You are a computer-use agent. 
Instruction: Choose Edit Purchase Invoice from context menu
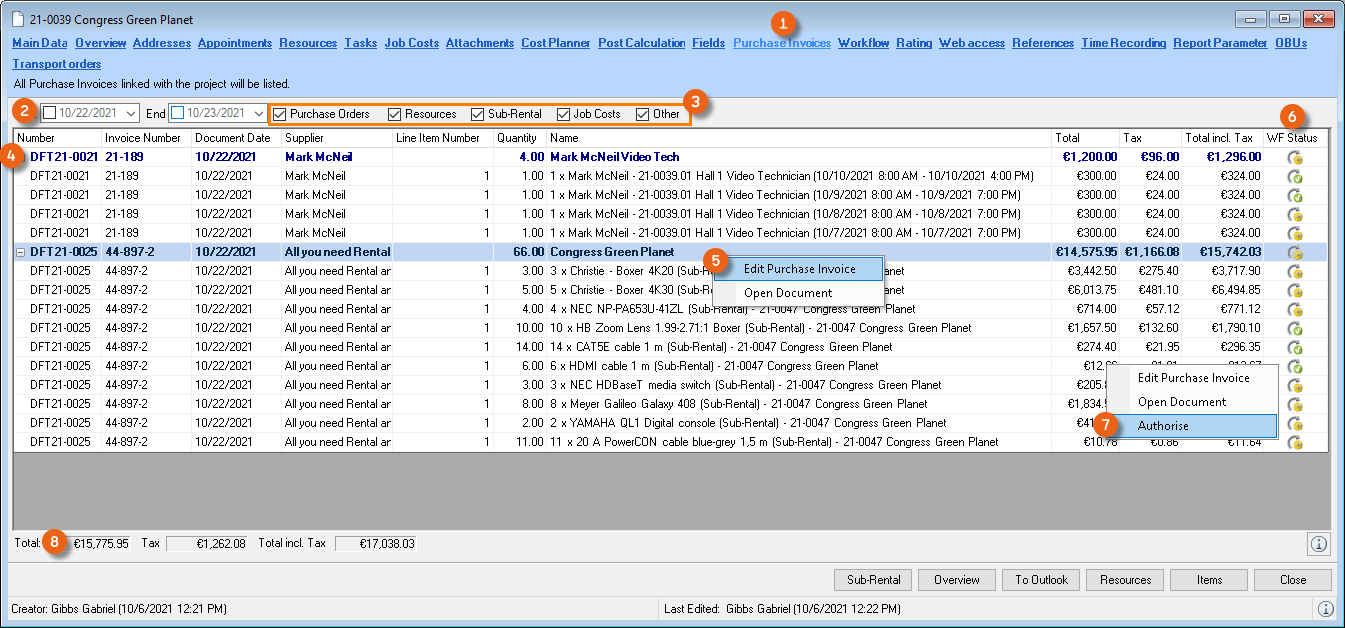pyautogui.click(x=799, y=268)
